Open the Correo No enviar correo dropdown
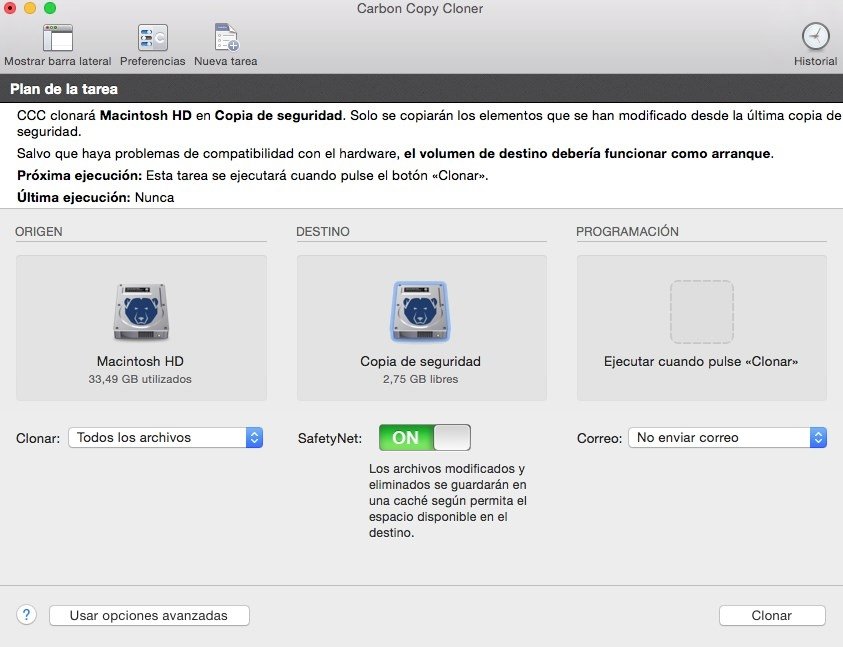Image resolution: width=843 pixels, height=647 pixels. [x=727, y=437]
